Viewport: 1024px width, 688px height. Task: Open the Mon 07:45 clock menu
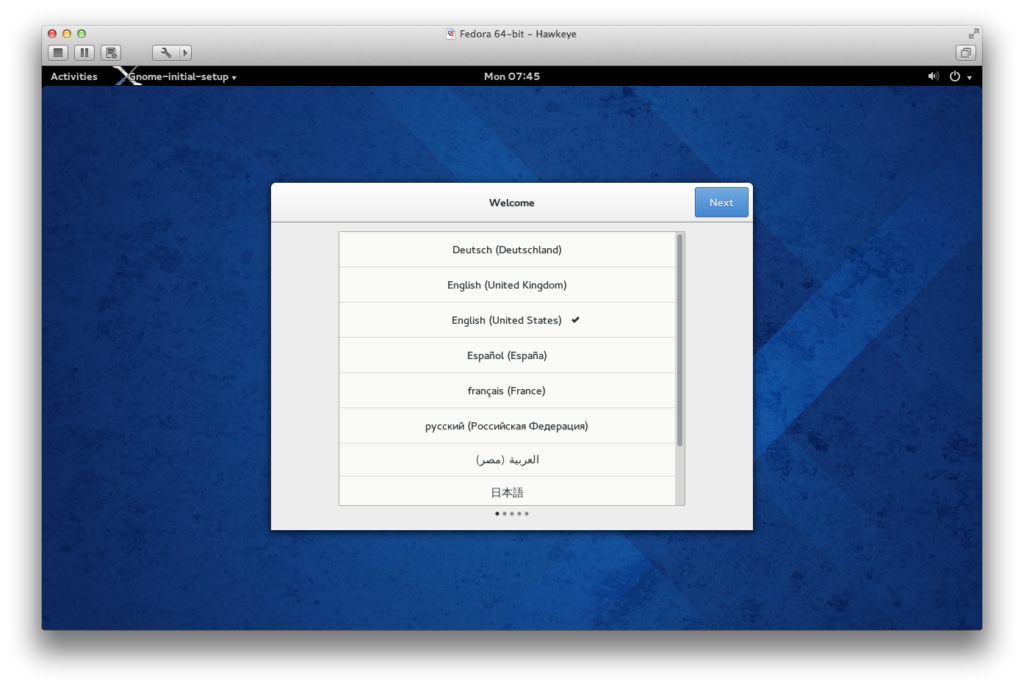coord(511,77)
